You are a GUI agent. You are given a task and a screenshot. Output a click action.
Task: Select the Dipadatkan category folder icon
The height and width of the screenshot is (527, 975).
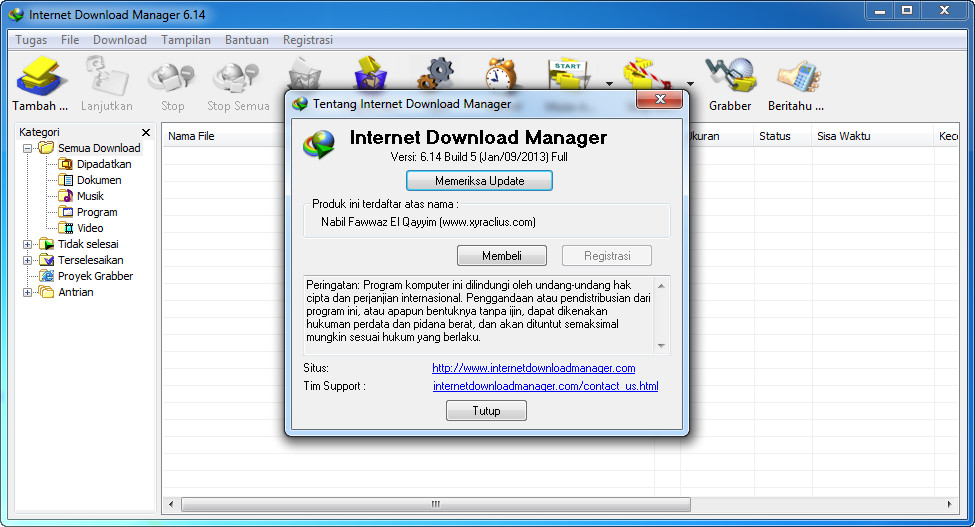point(65,164)
